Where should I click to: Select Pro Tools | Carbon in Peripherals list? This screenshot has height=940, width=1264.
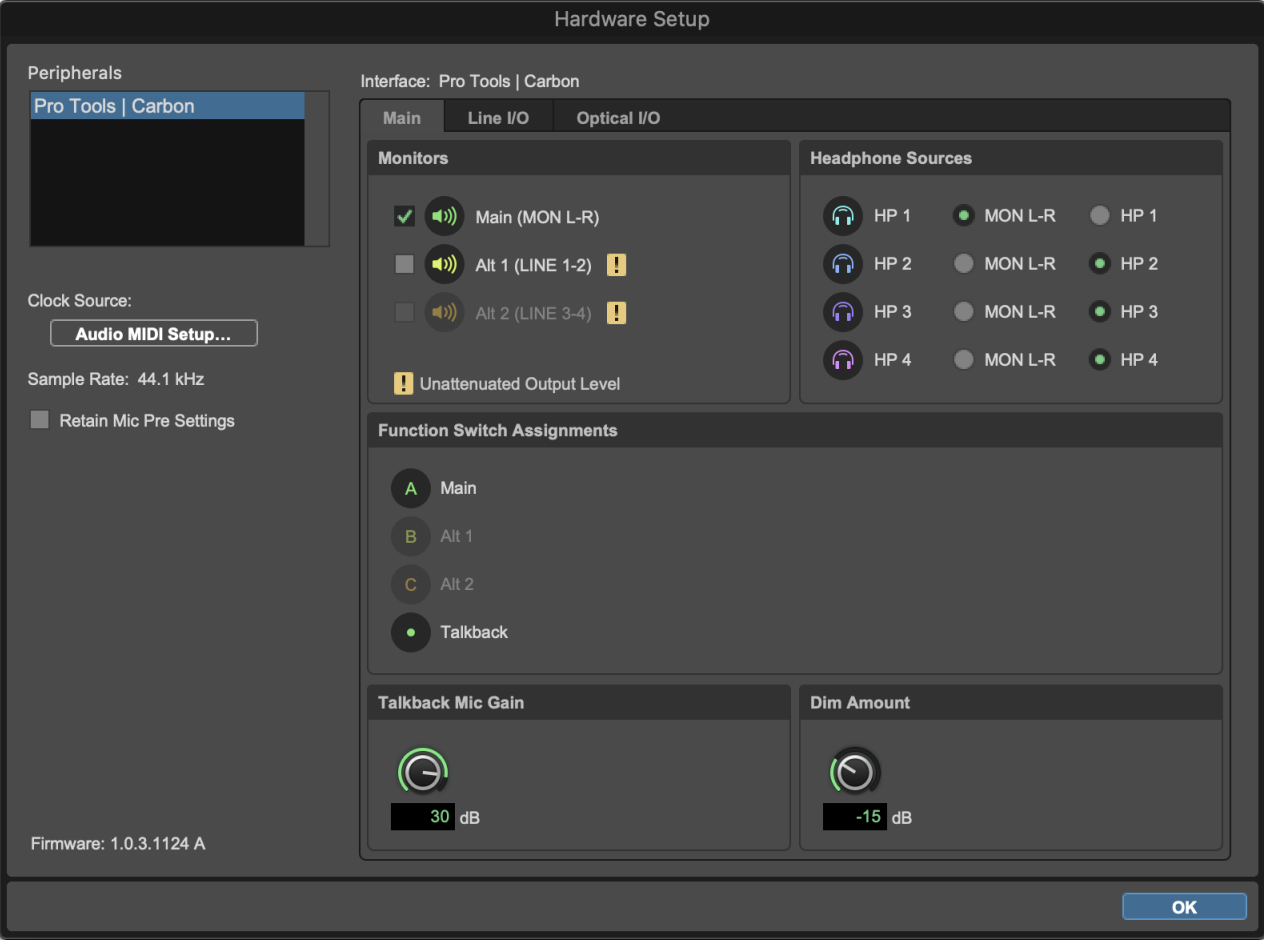click(167, 106)
